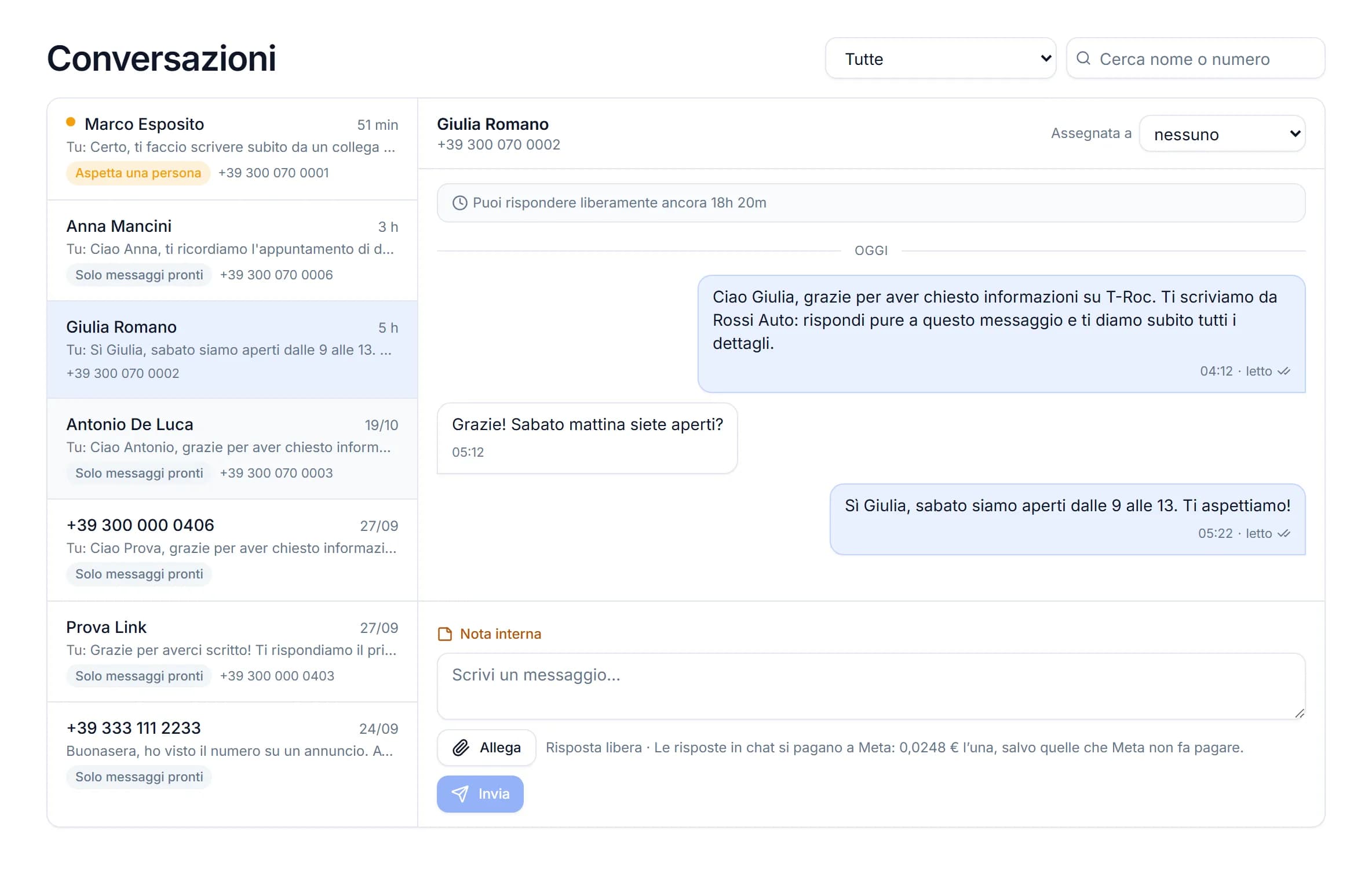Click the 'Puoi rispondere liberamente ancora 18h 20m' banner

[871, 203]
